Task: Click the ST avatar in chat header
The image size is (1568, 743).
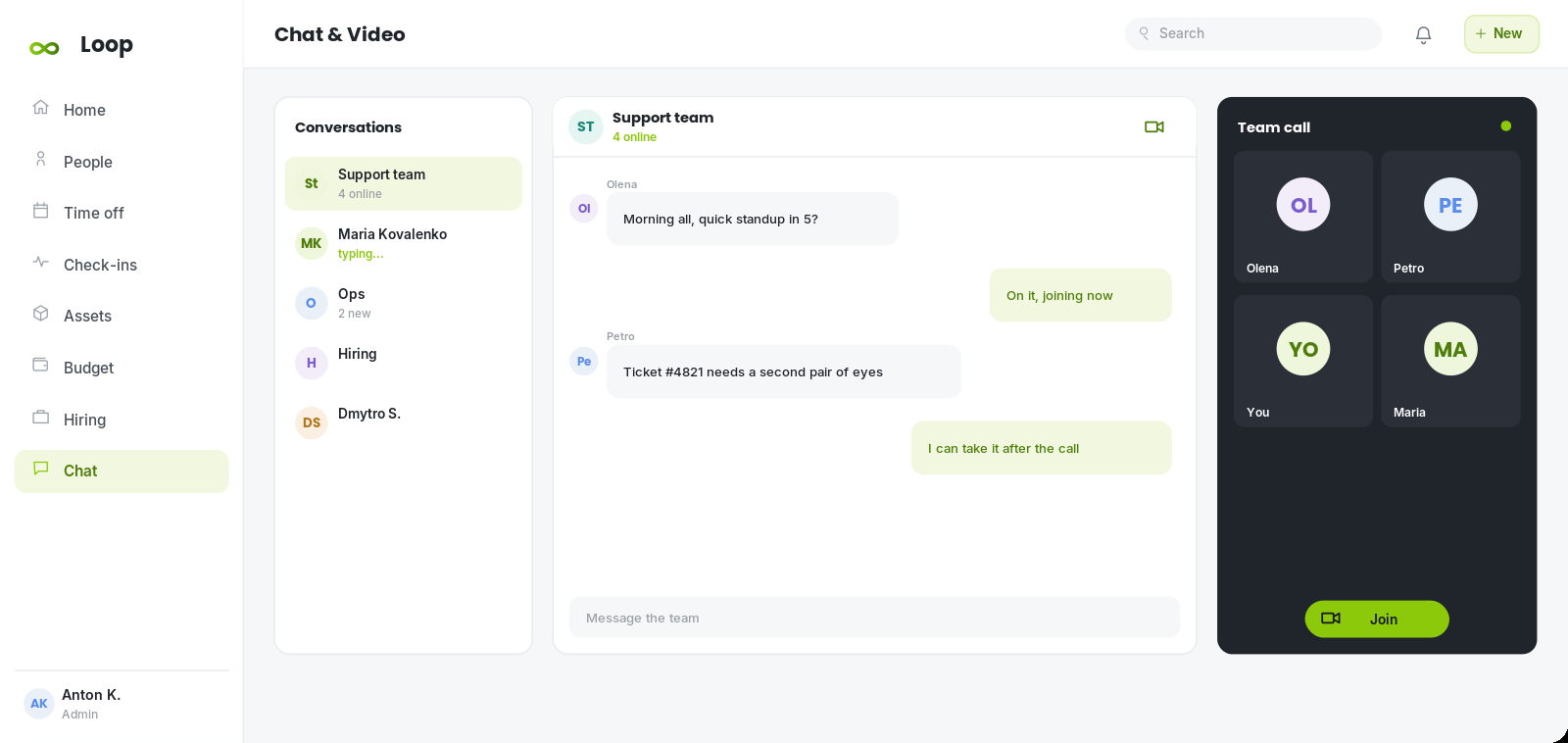Action: pos(586,126)
